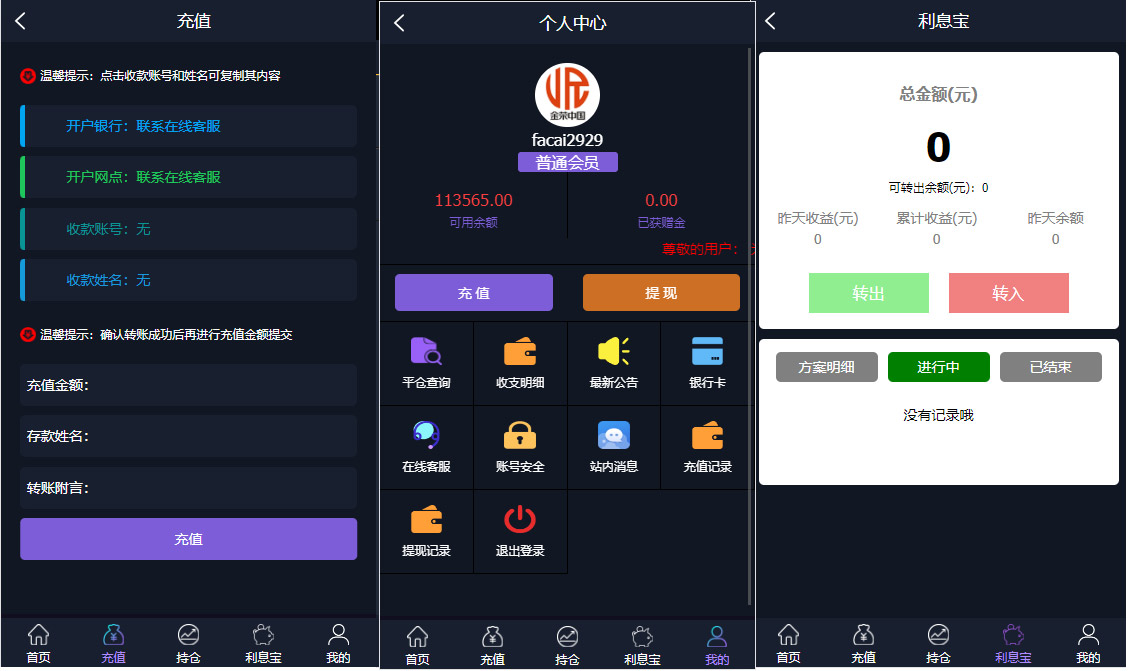Click purple 充值 button in personal center
Image resolution: width=1129 pixels, height=671 pixels.
[474, 293]
